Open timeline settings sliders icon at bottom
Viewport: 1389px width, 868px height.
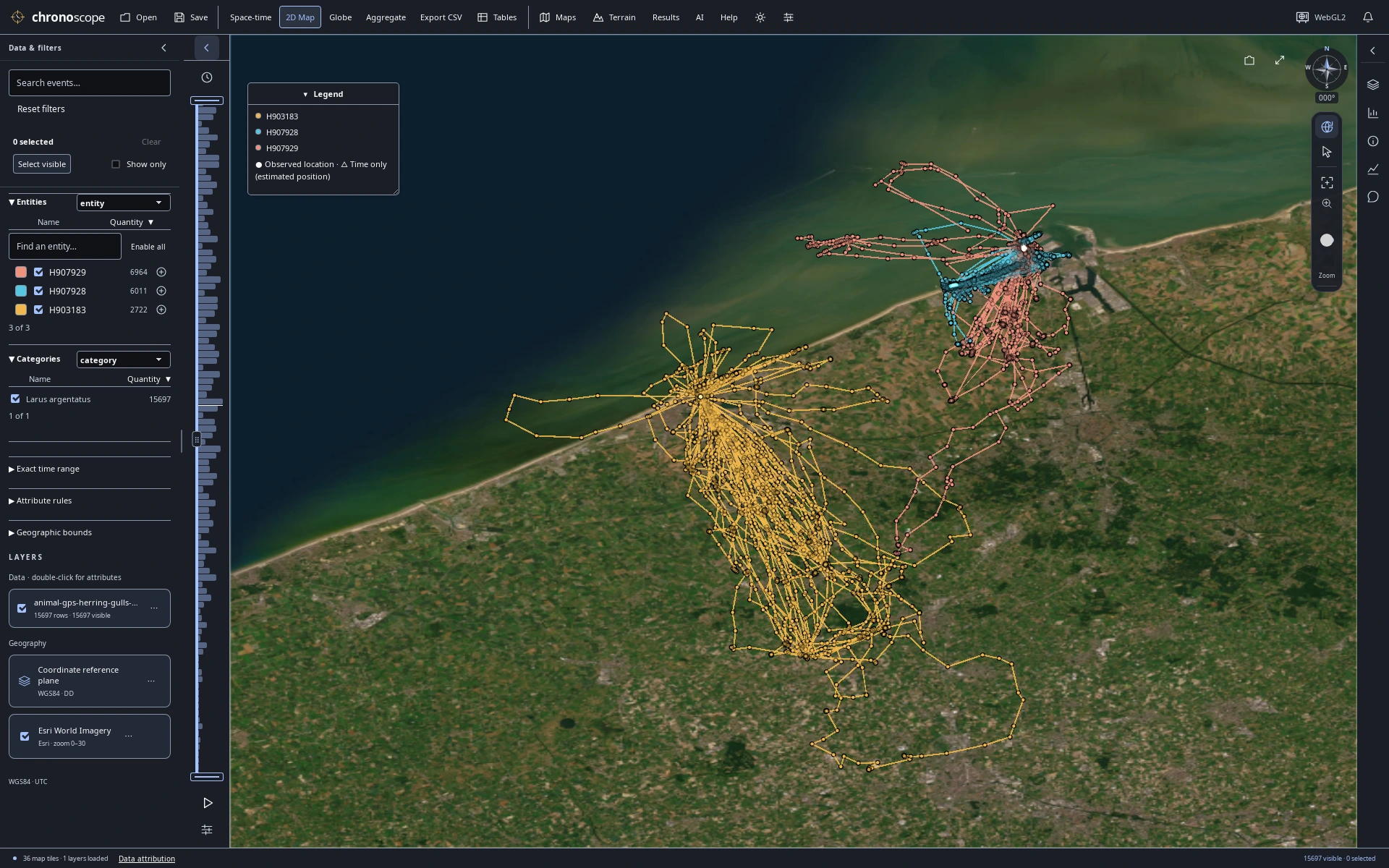(x=207, y=830)
